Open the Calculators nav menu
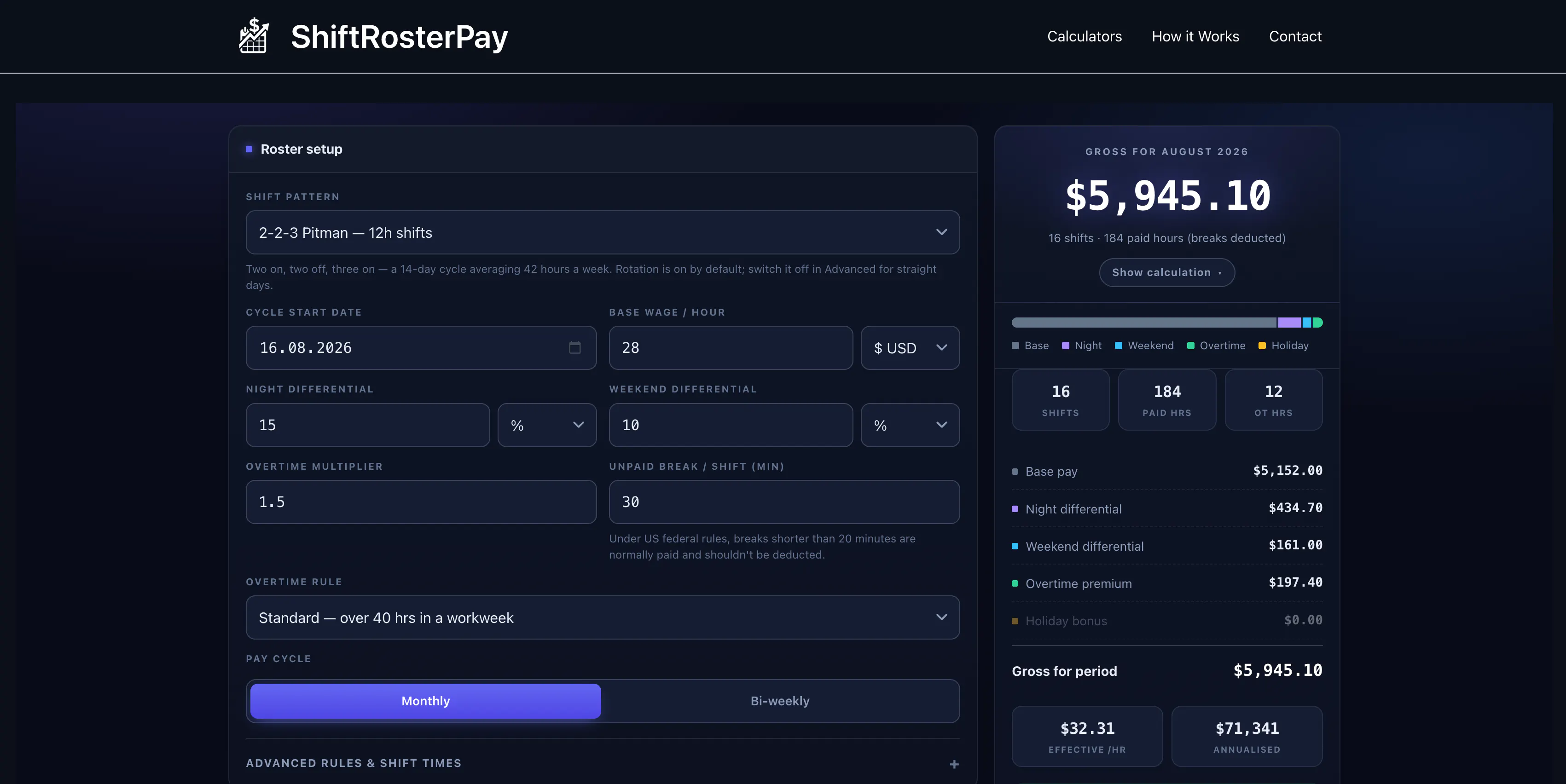The width and height of the screenshot is (1566, 784). click(x=1084, y=36)
